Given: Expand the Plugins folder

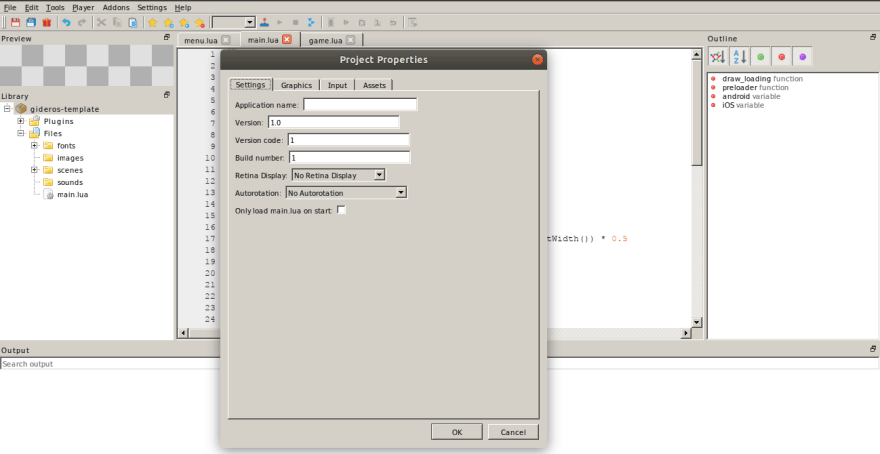Looking at the screenshot, I should click(x=21, y=121).
